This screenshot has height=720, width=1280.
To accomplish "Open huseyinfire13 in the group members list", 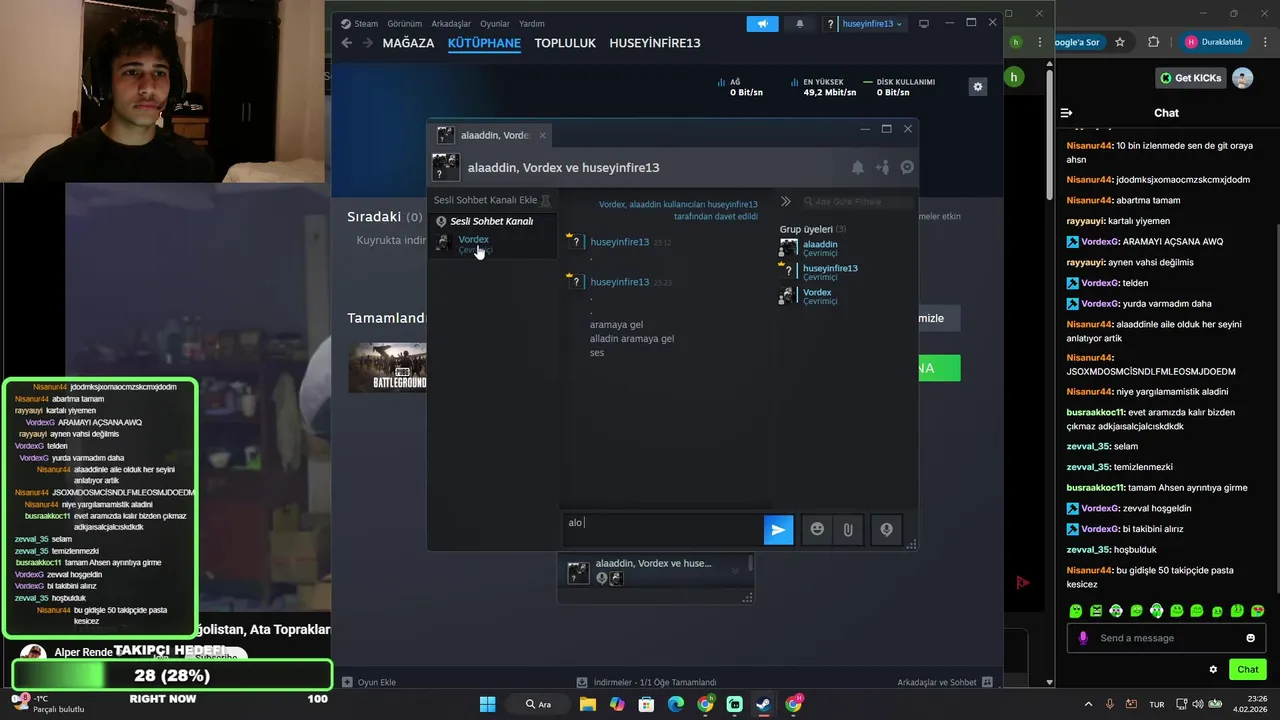I will (830, 268).
